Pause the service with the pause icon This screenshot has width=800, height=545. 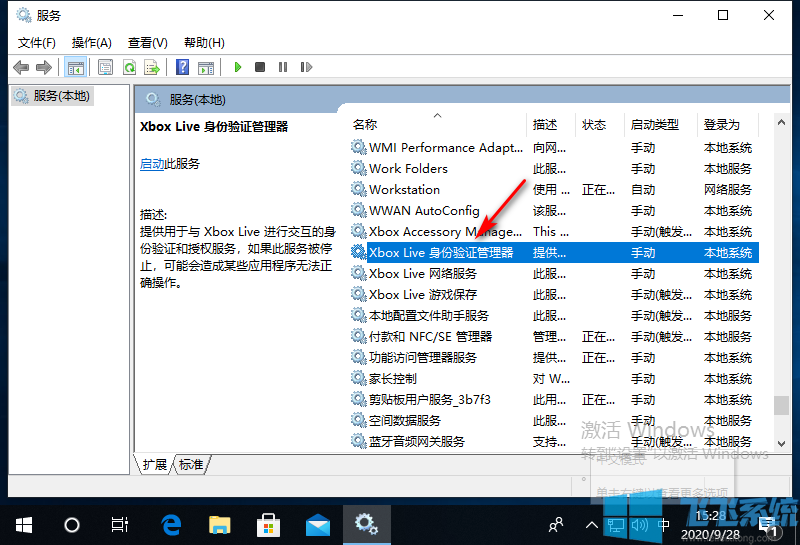(x=283, y=67)
